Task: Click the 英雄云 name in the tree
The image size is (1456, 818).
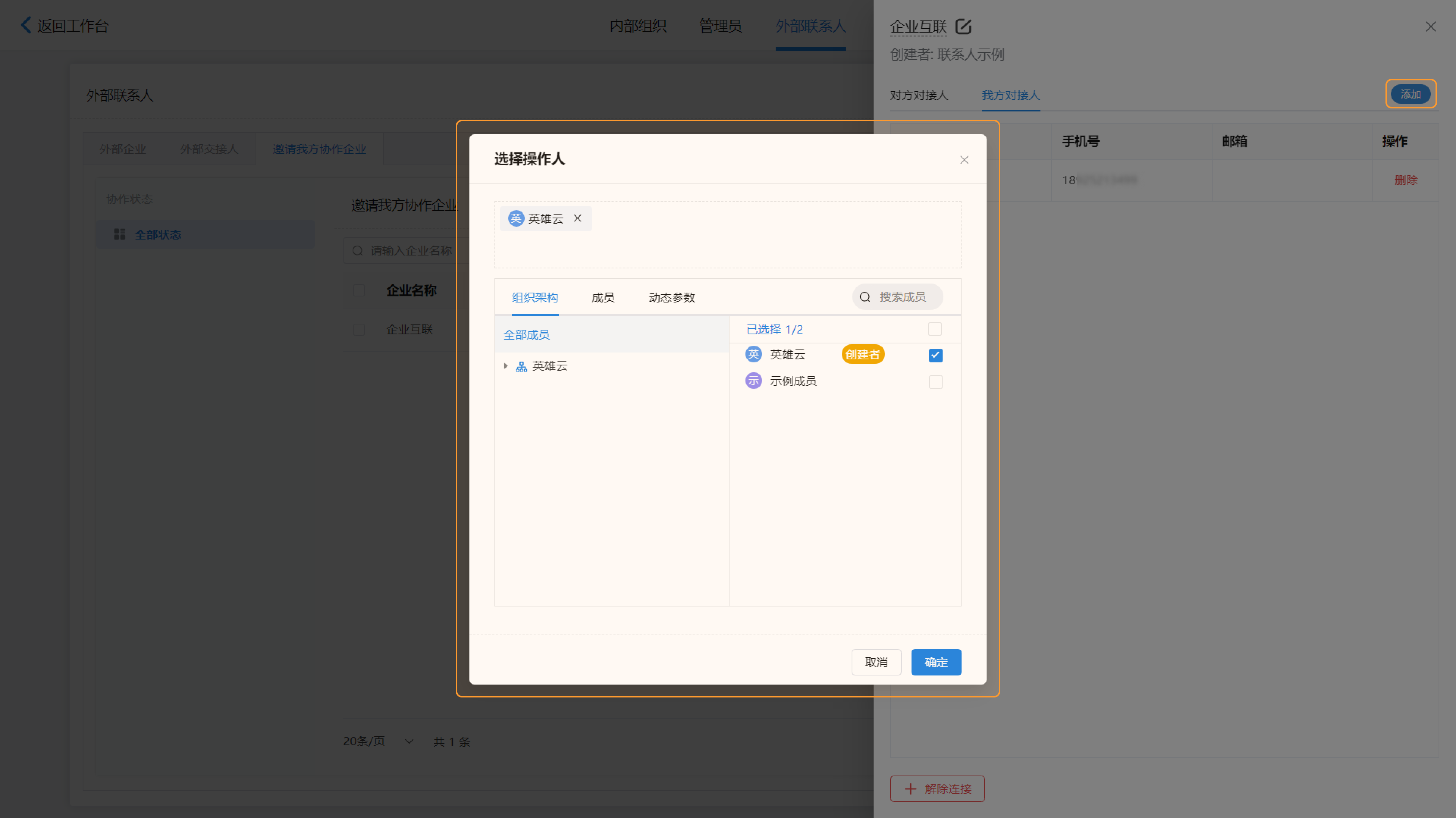Action: pyautogui.click(x=549, y=366)
